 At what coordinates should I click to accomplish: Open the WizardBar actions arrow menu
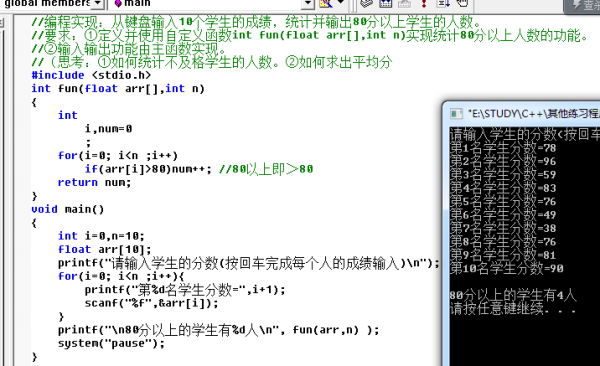[x=341, y=2]
